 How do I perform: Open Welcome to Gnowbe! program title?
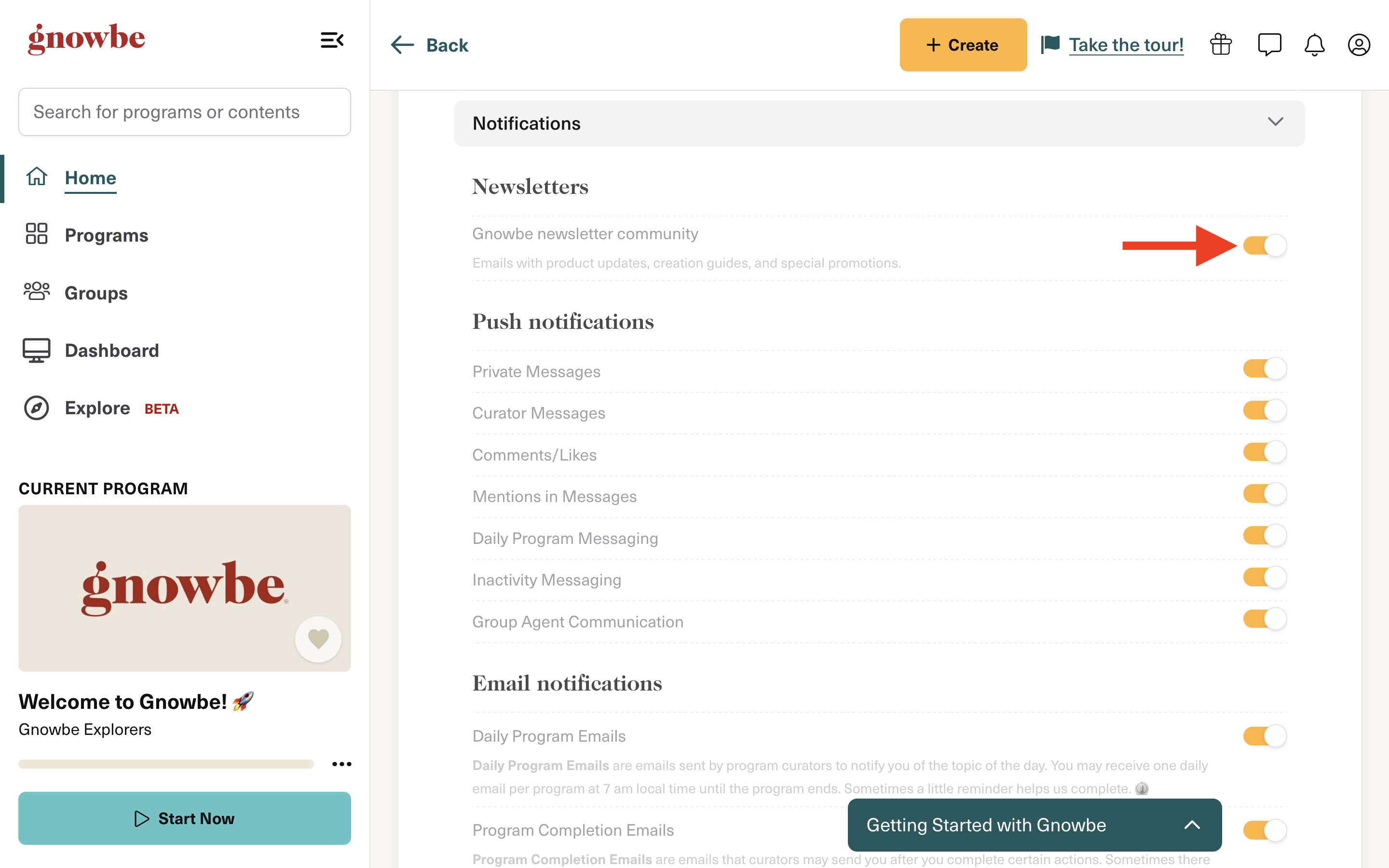pyautogui.click(x=136, y=702)
